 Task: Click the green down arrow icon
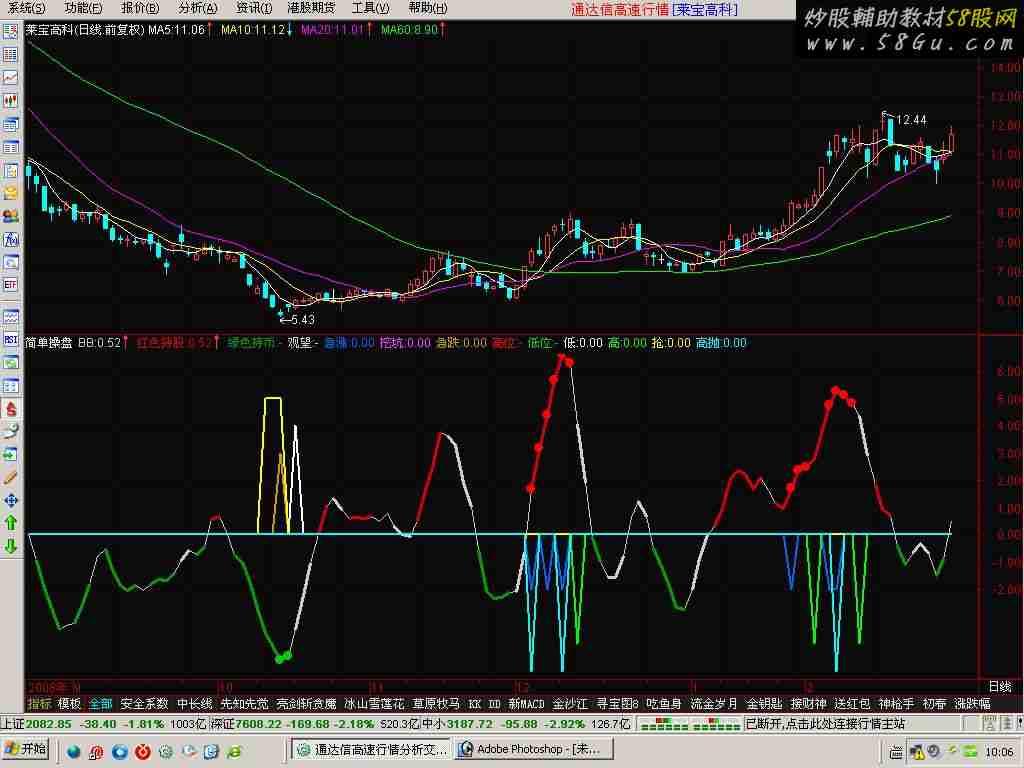pos(10,546)
